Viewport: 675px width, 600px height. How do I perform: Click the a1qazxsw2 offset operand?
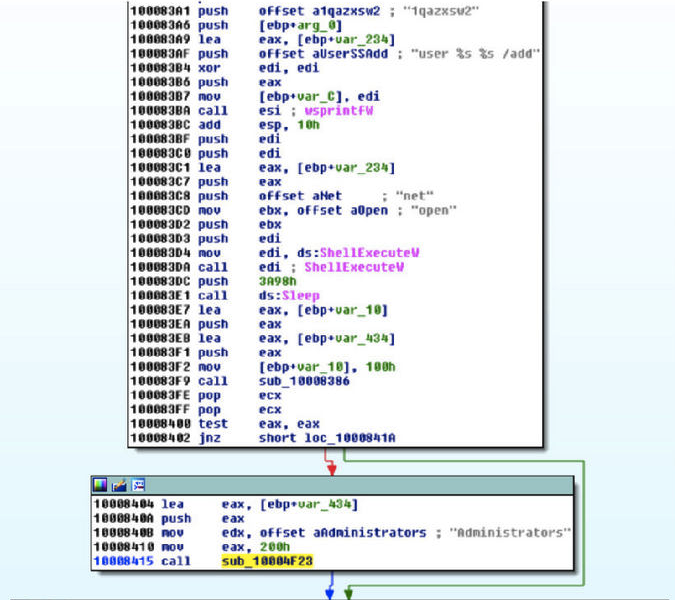click(346, 11)
